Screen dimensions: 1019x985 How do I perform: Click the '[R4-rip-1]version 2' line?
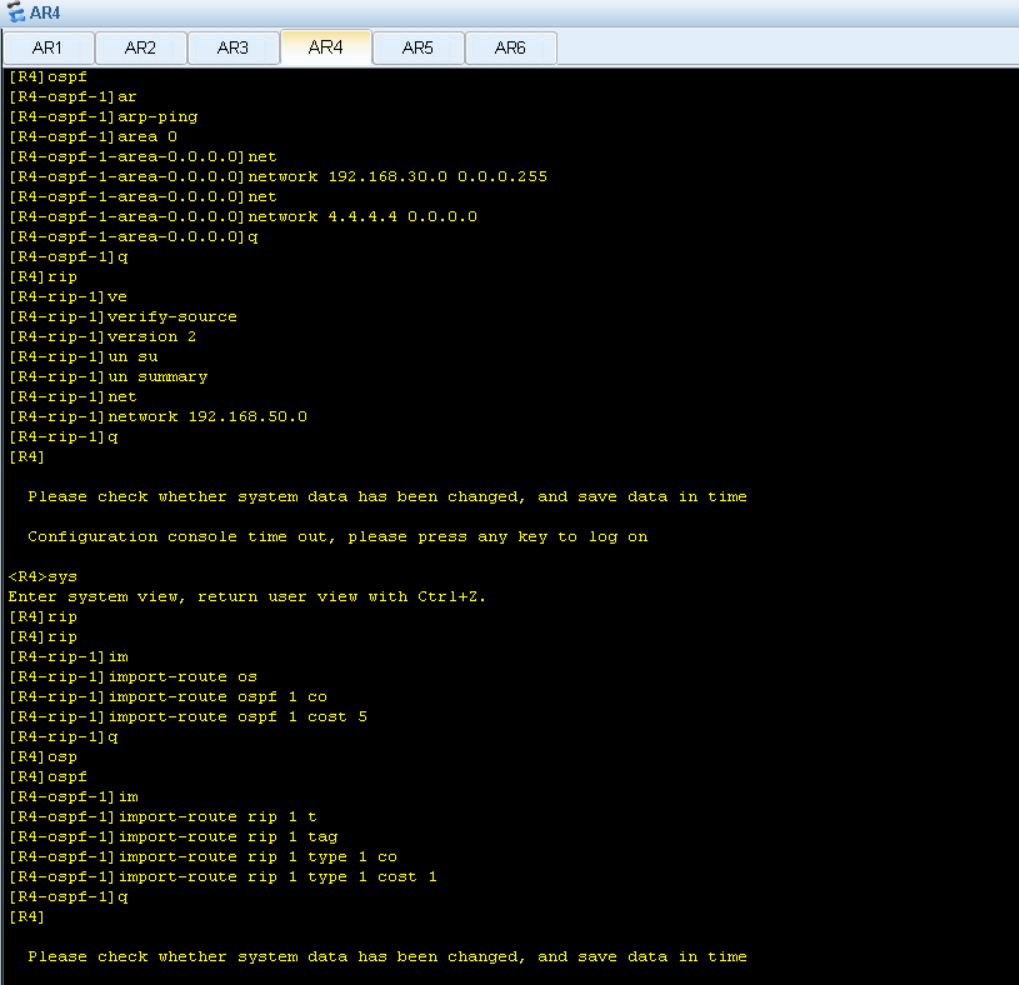102,337
